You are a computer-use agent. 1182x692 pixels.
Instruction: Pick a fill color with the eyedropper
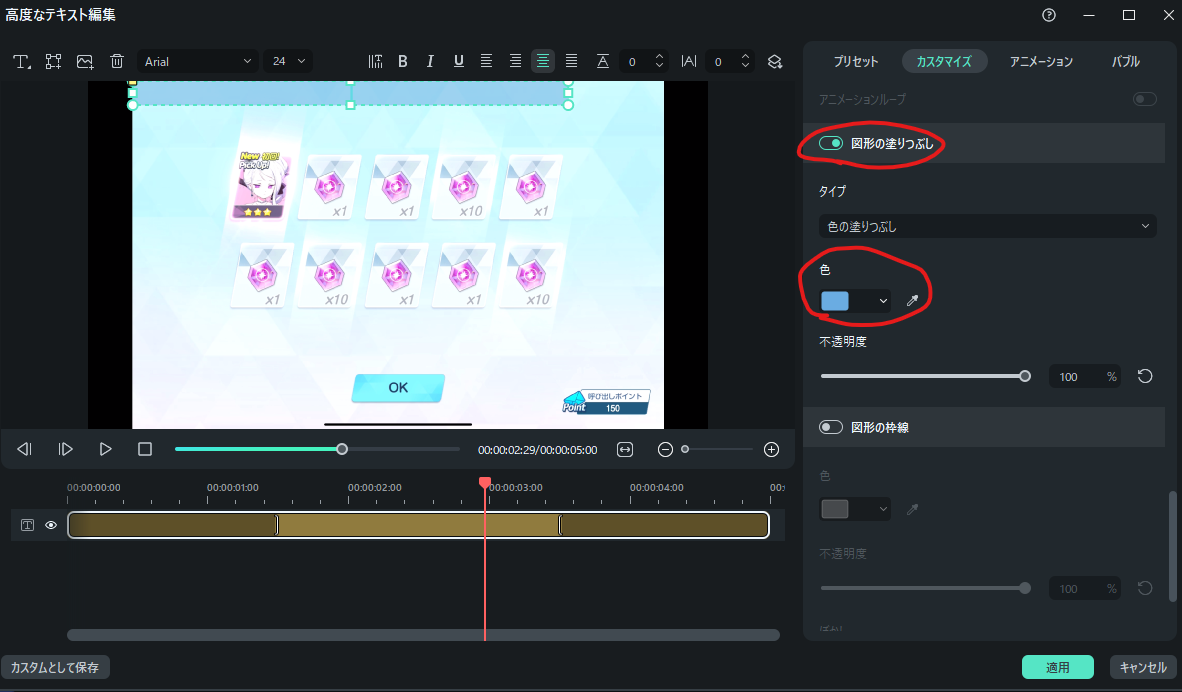[913, 300]
